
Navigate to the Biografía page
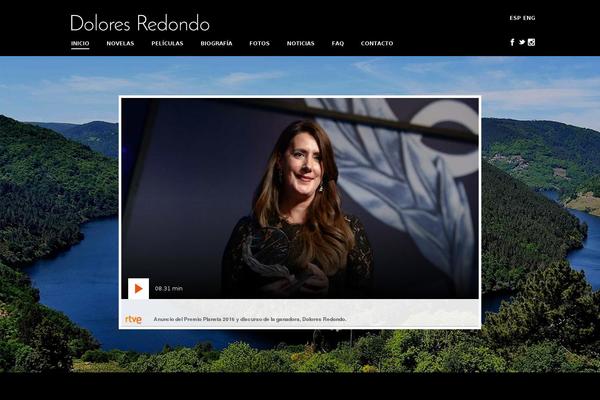coord(216,43)
